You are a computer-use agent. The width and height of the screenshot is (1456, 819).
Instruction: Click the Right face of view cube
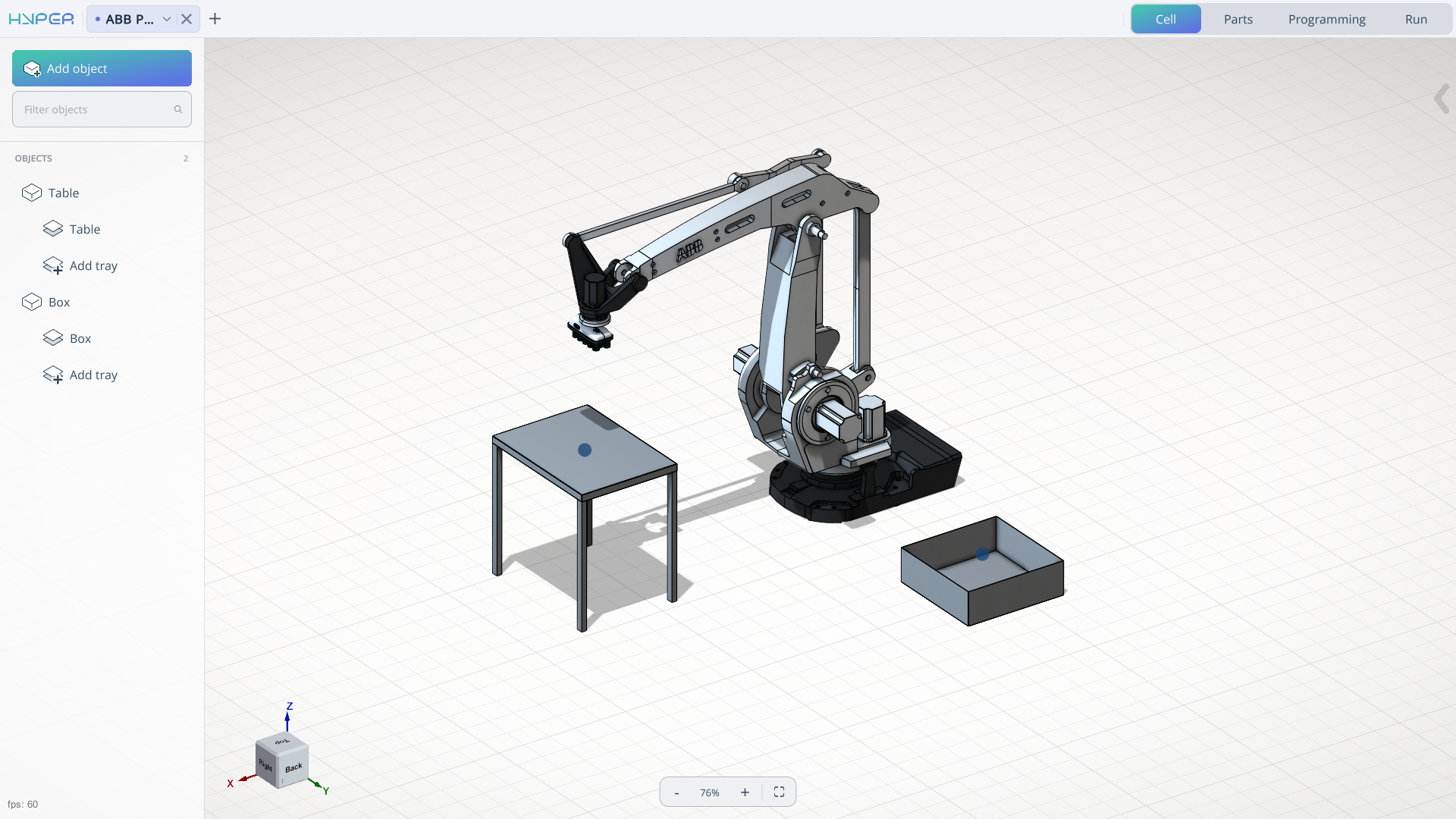[x=266, y=764]
